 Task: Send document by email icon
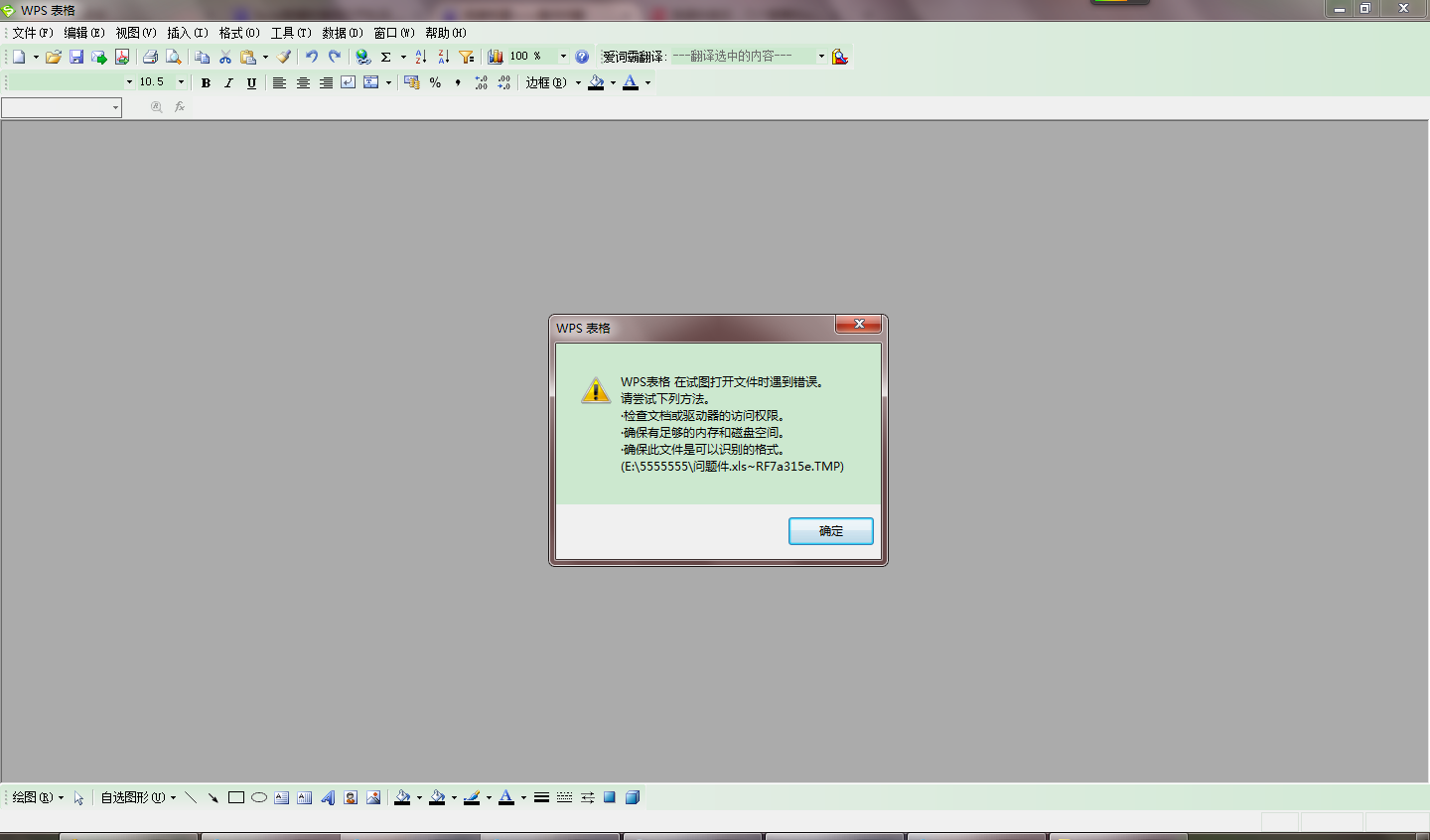(x=99, y=57)
